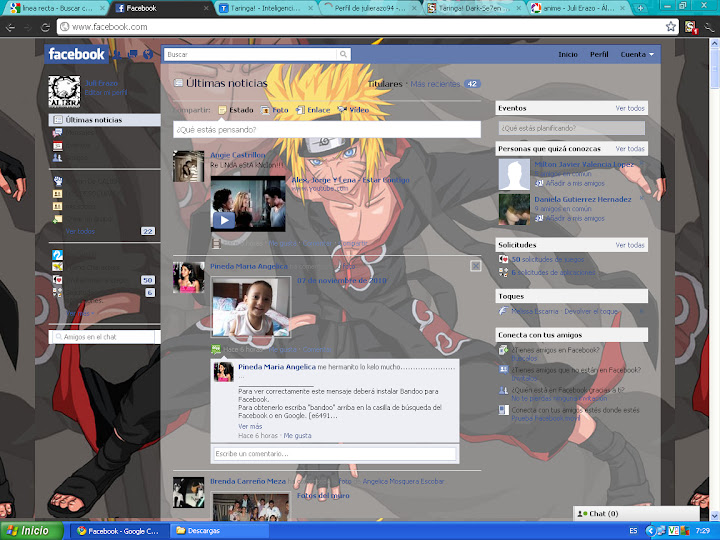Image resolution: width=720 pixels, height=540 pixels.
Task: Focus the Buscar search field
Action: click(x=250, y=54)
